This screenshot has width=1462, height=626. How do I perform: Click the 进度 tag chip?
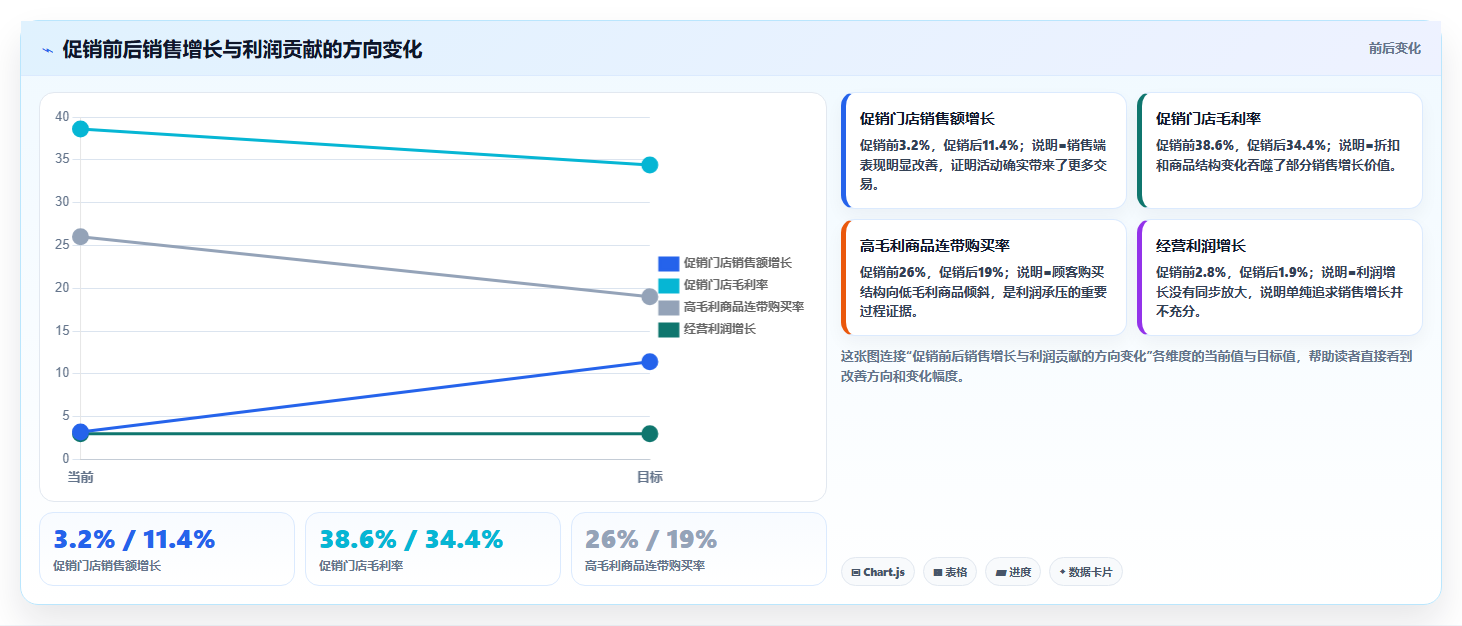pyautogui.click(x=1013, y=572)
